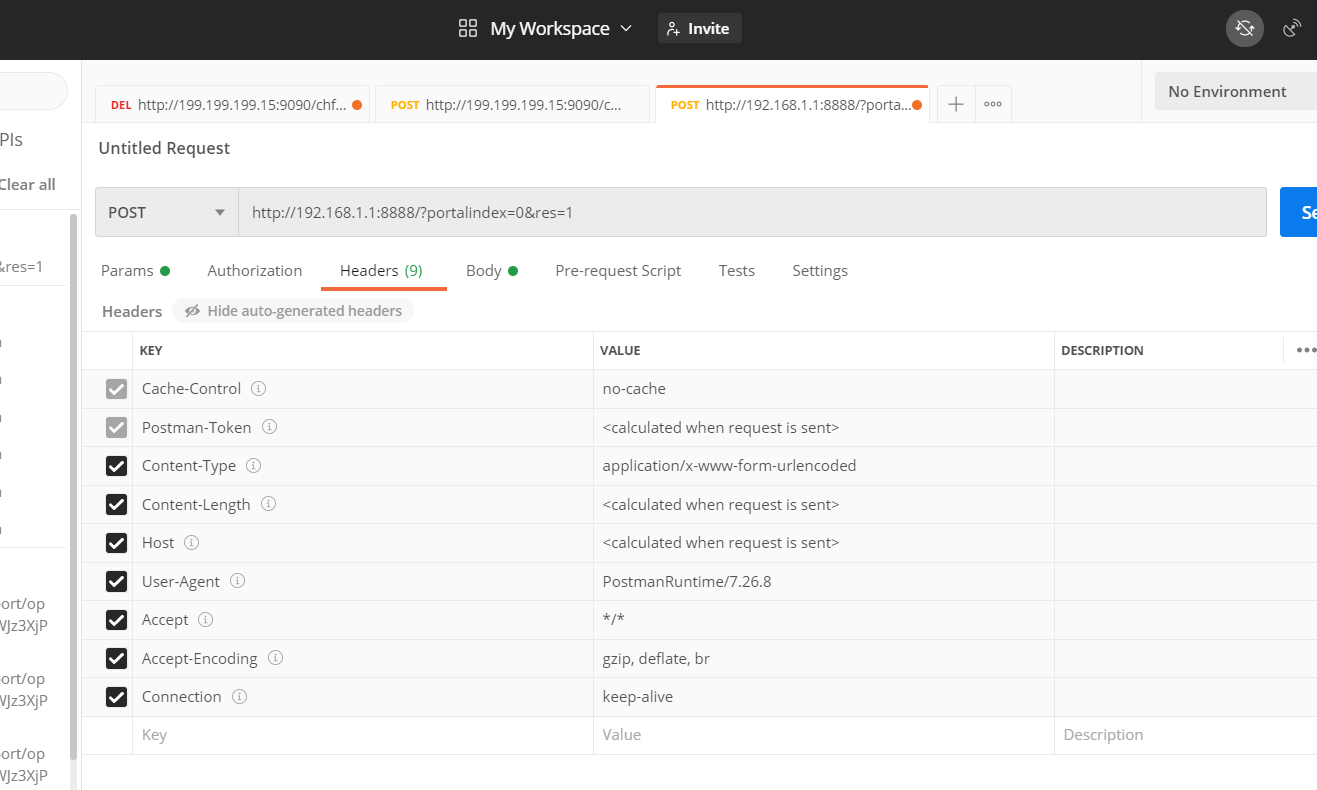Open headers table column options ellipsis
The width and height of the screenshot is (1317, 790).
(x=1305, y=350)
